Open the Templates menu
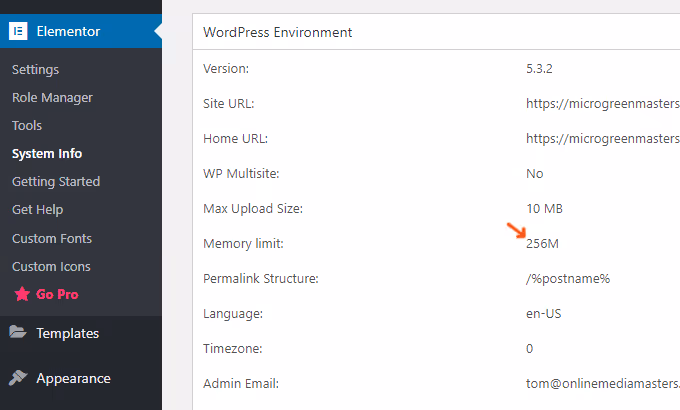 [x=68, y=333]
